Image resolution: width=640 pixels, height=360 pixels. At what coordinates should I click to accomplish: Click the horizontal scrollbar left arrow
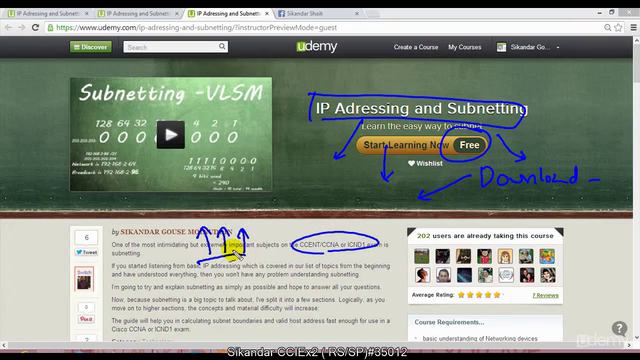point(4,345)
